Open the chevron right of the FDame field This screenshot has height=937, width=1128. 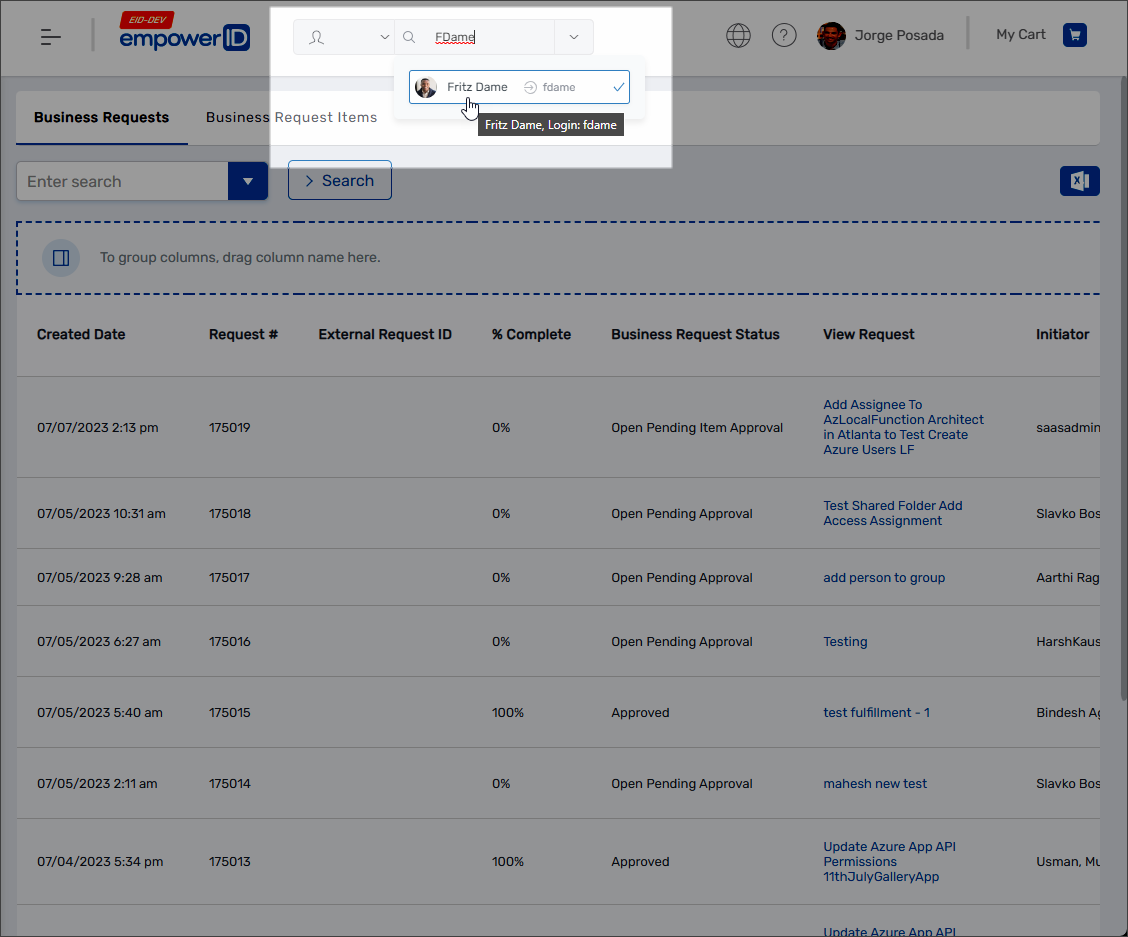point(573,35)
